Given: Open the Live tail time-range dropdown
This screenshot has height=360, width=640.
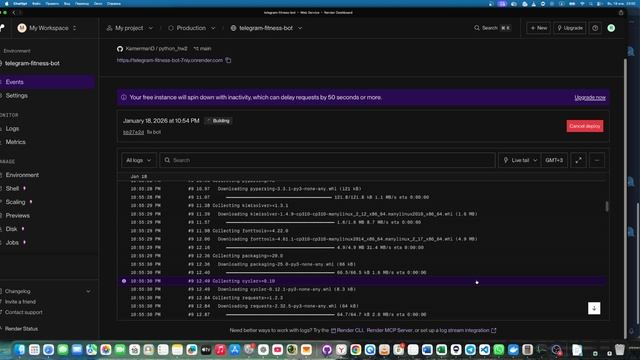Looking at the screenshot, I should pos(520,160).
